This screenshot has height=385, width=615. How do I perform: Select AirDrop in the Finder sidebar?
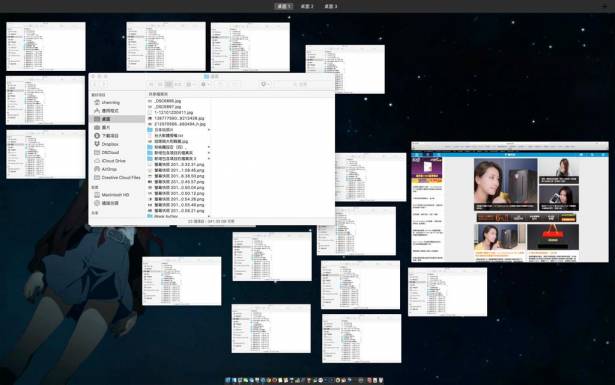[109, 169]
